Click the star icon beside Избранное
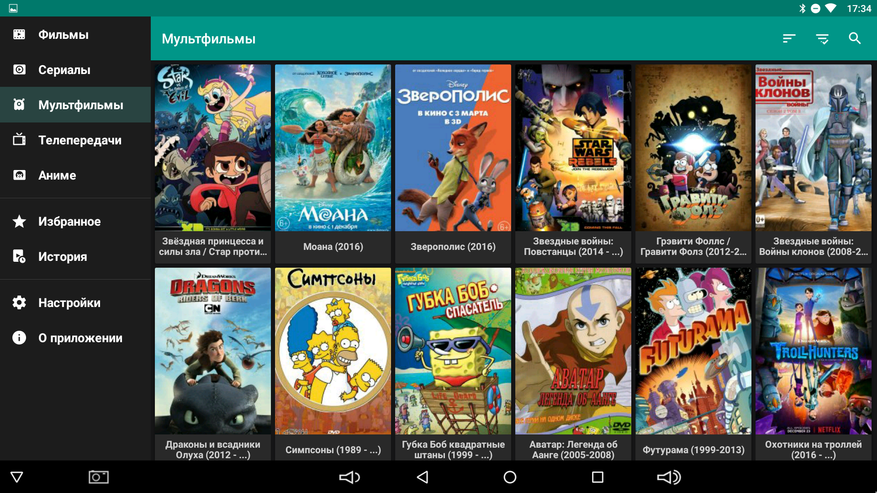877x493 pixels. [x=19, y=222]
